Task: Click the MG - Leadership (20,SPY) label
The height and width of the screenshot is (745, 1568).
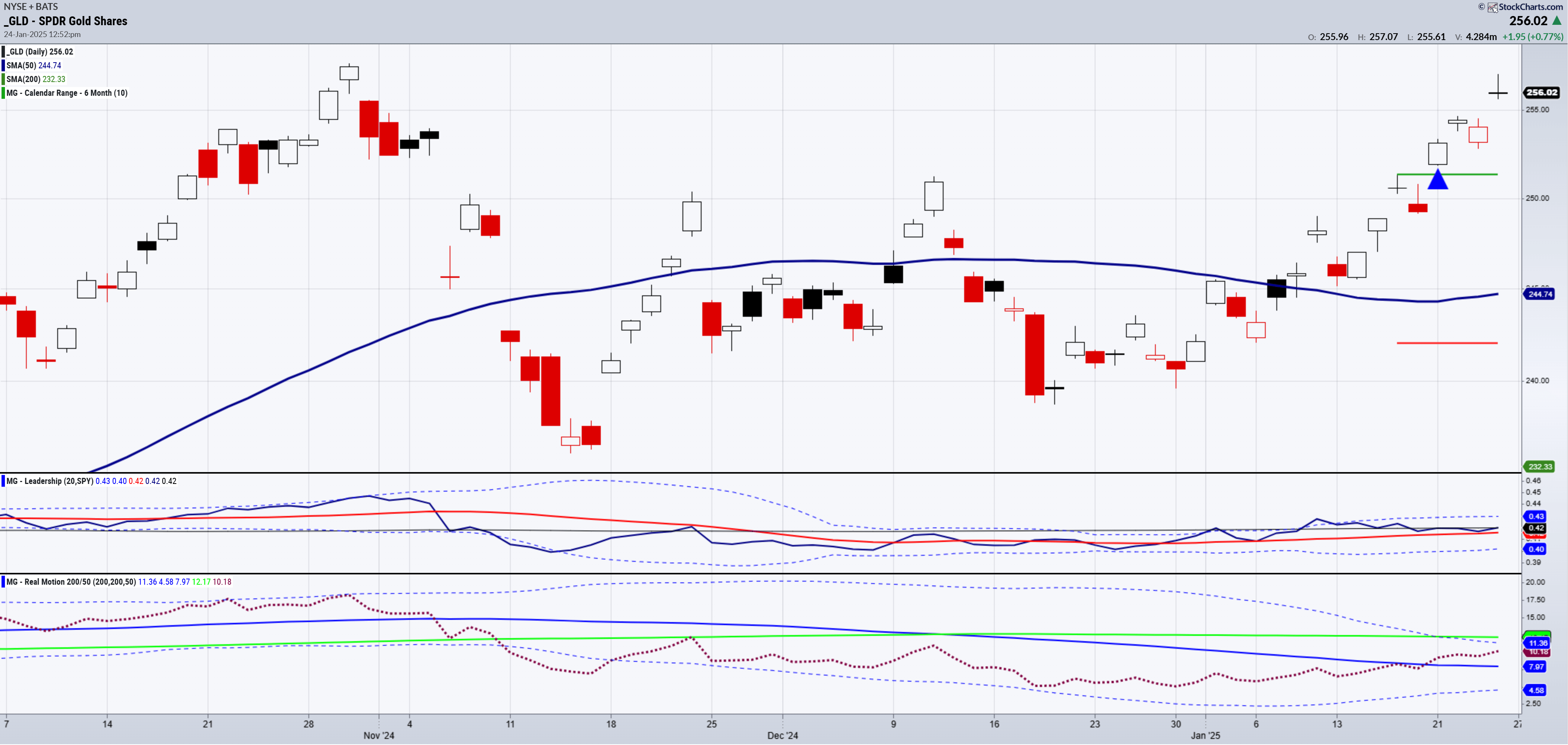Action: tap(50, 481)
